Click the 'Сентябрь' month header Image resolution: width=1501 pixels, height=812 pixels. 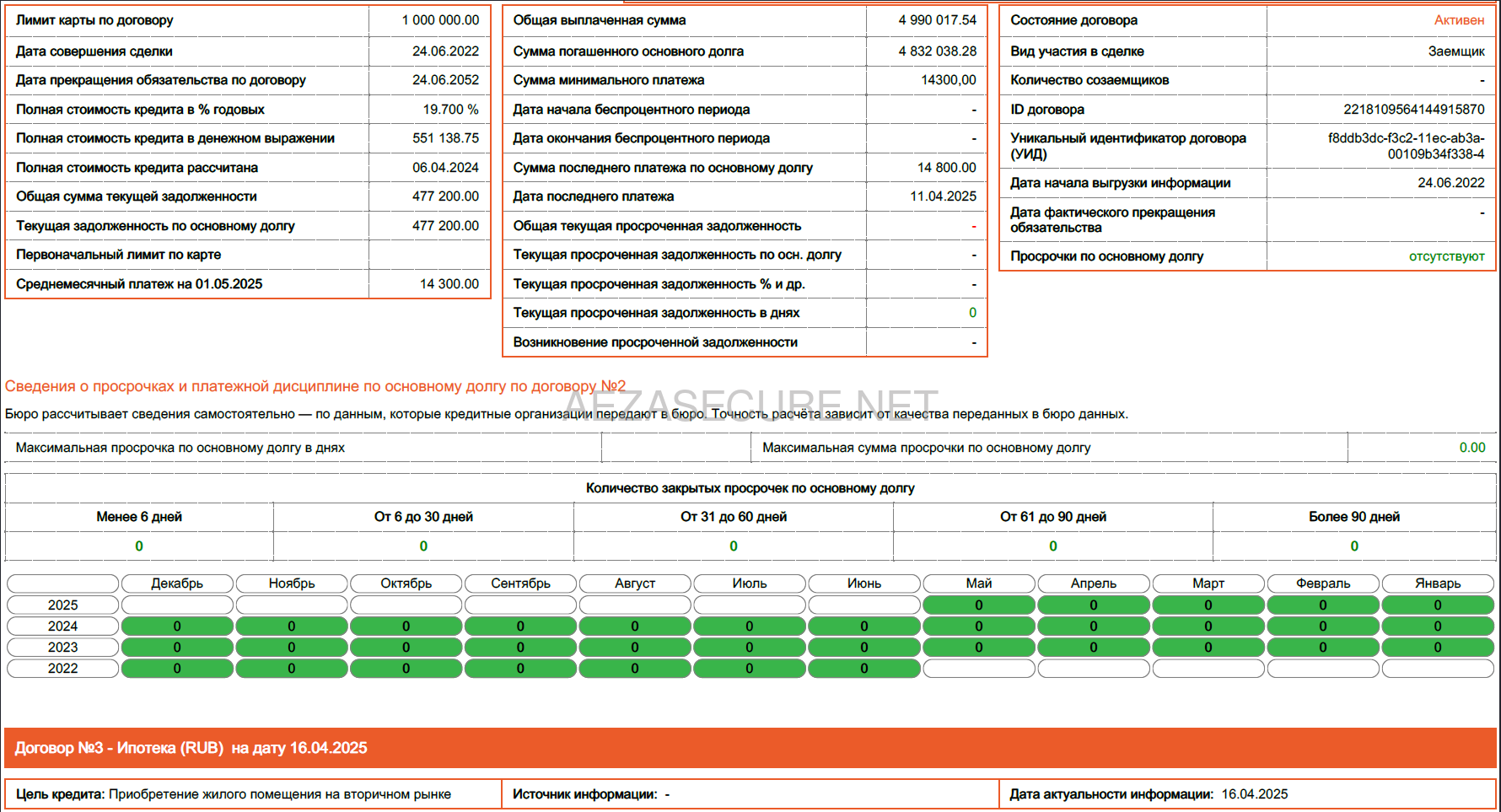coord(520,583)
